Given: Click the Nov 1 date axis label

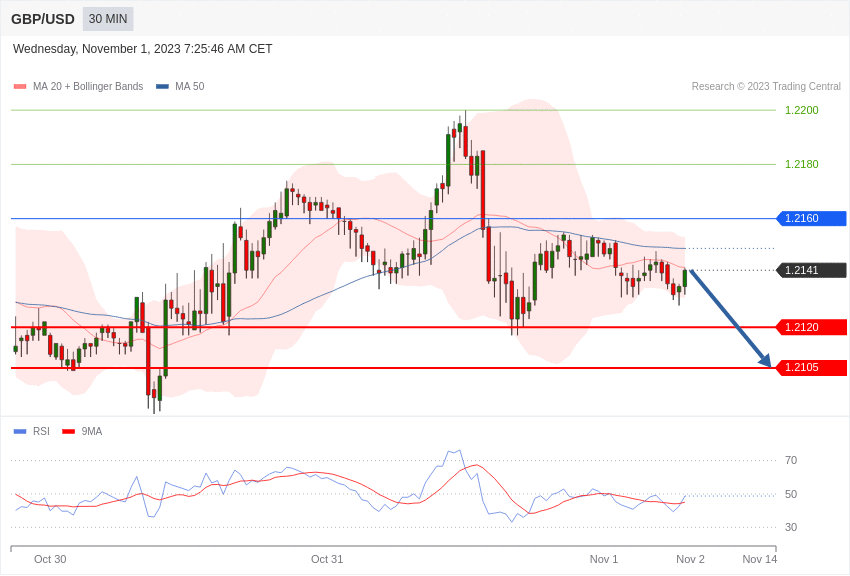Looking at the screenshot, I should coord(604,559).
